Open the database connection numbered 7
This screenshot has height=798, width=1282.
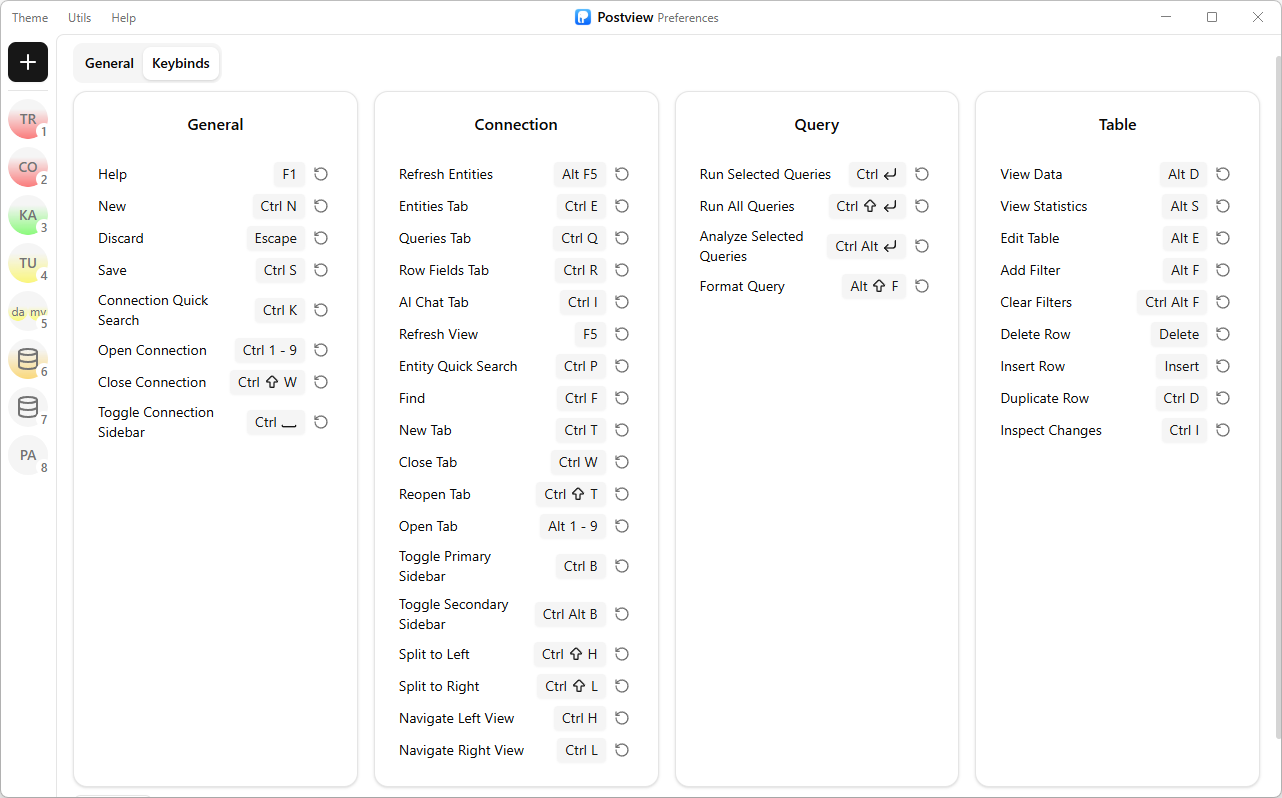(28, 407)
